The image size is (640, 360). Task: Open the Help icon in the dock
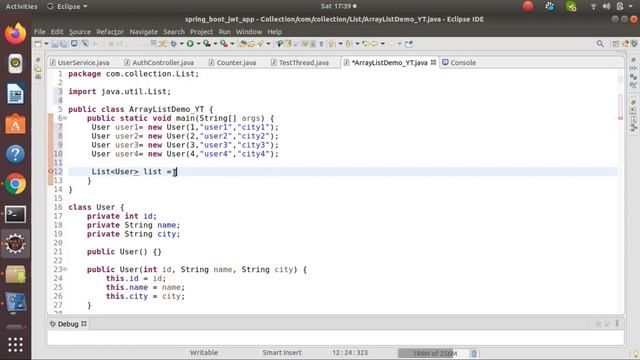16,154
